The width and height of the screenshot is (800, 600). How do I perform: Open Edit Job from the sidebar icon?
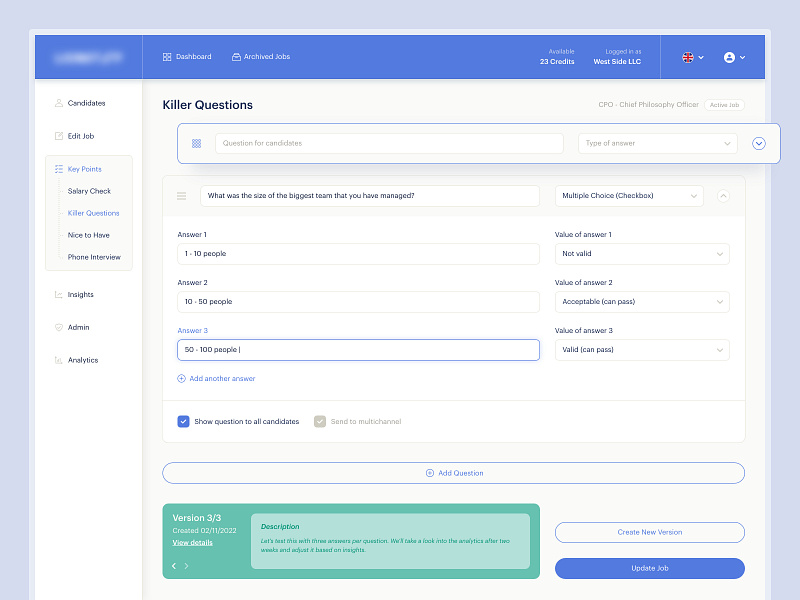click(x=60, y=136)
